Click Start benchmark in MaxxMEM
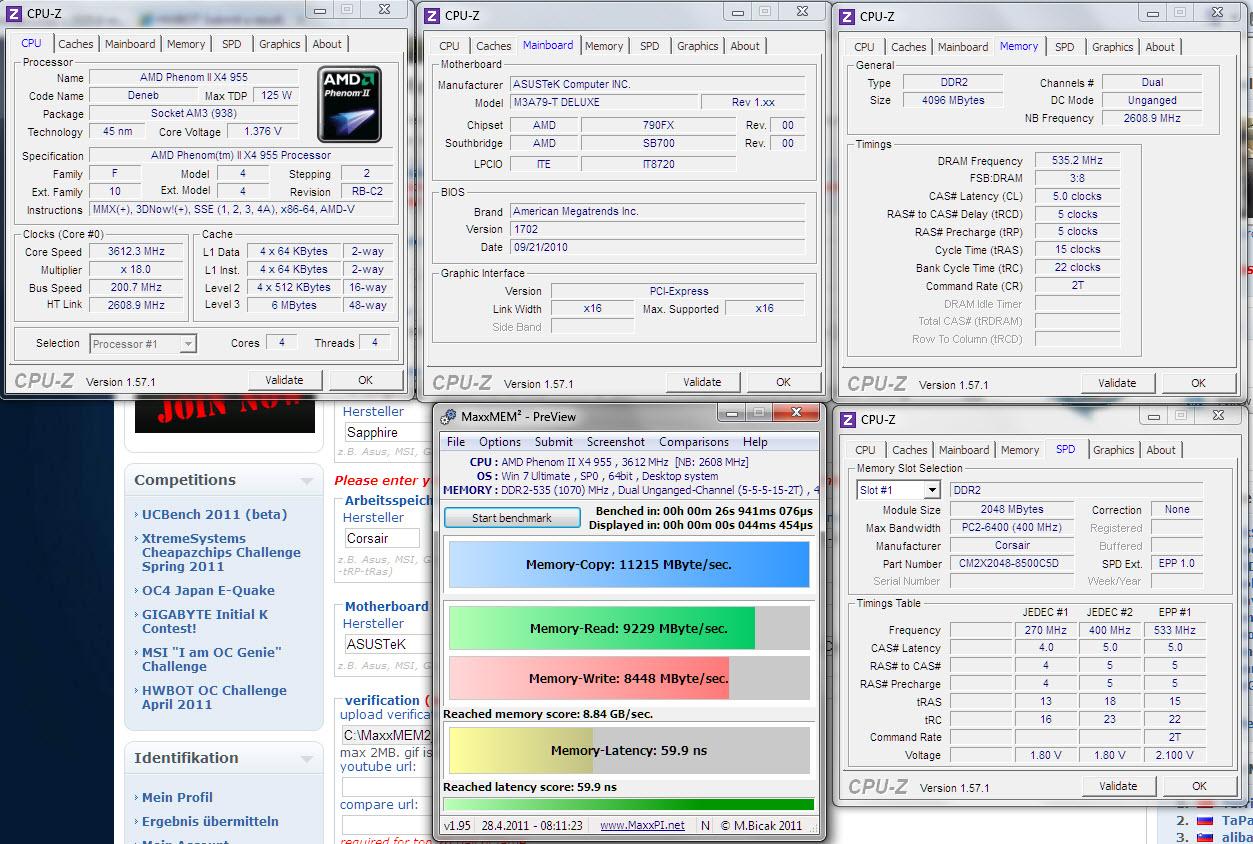 (512, 518)
